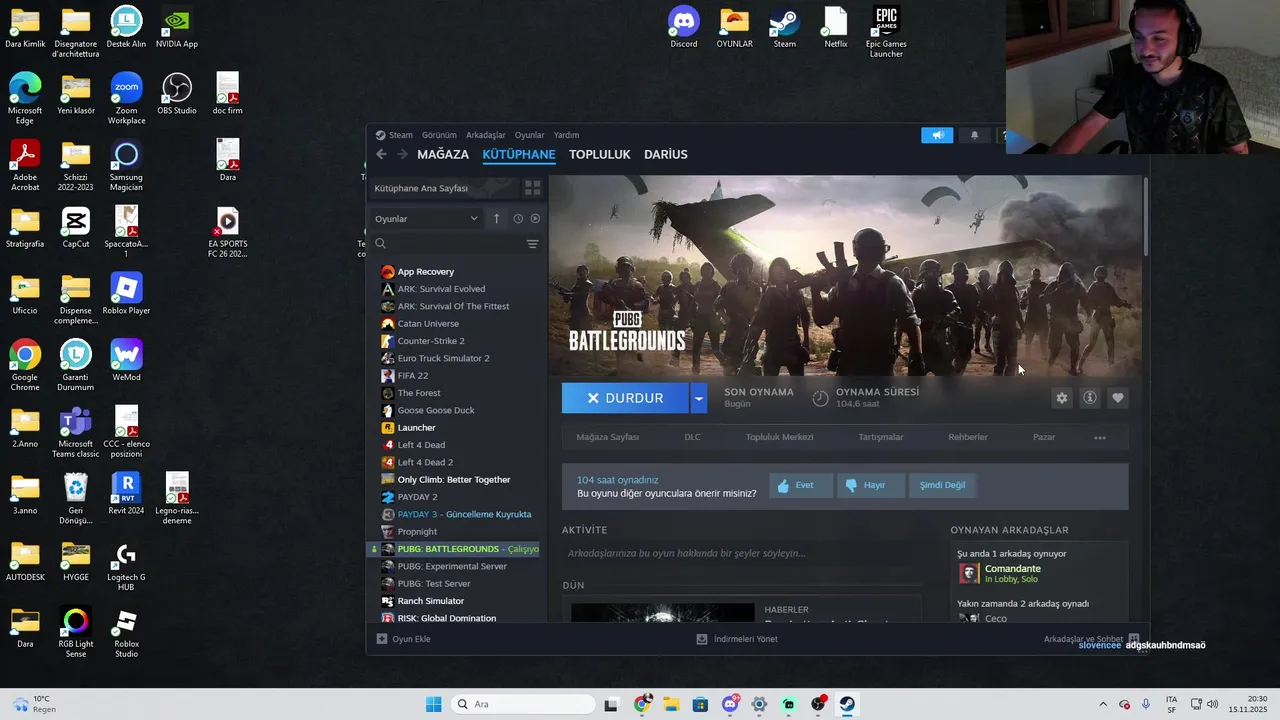The image size is (1280, 720).
Task: Open the Steam announcements megaphone button
Action: pos(937,135)
